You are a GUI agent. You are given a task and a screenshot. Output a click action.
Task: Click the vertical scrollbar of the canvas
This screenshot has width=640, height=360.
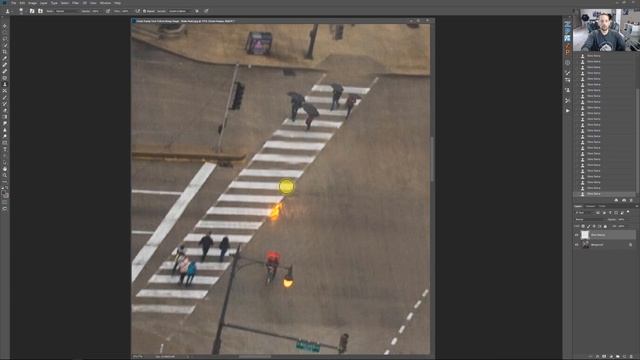pyautogui.click(x=432, y=159)
